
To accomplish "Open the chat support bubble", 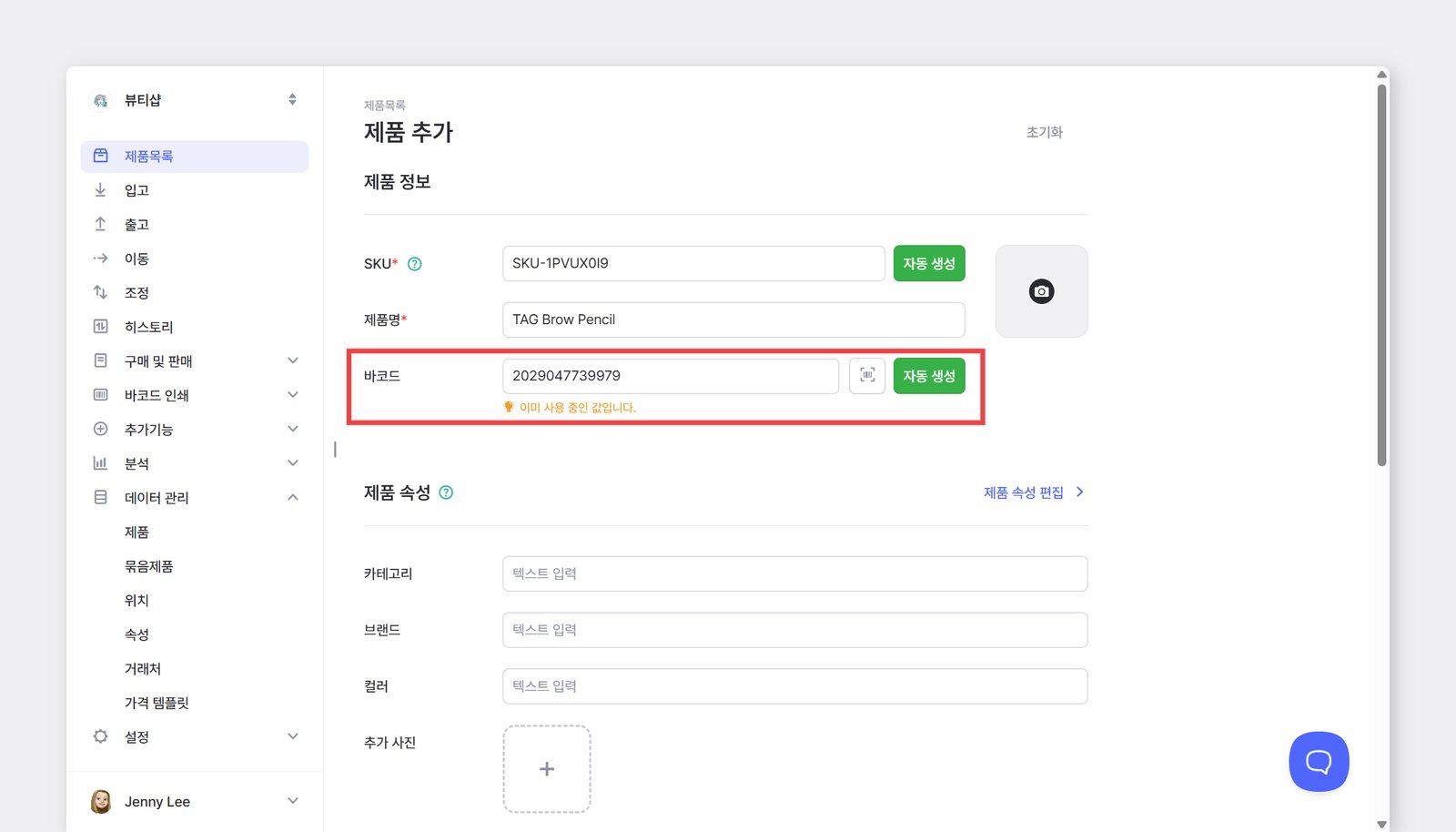I will tap(1319, 762).
